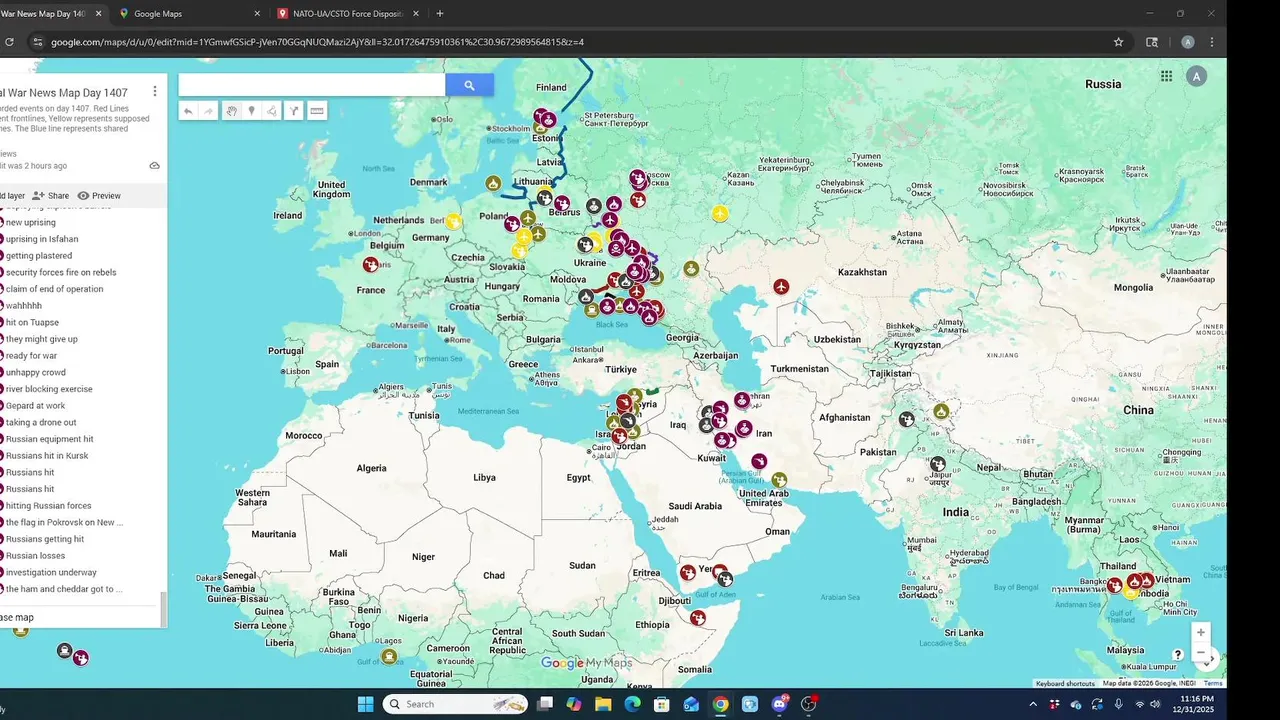Viewport: 1280px width, 720px height.
Task: Open the Keyboard shortcuts link
Action: tap(1065, 684)
